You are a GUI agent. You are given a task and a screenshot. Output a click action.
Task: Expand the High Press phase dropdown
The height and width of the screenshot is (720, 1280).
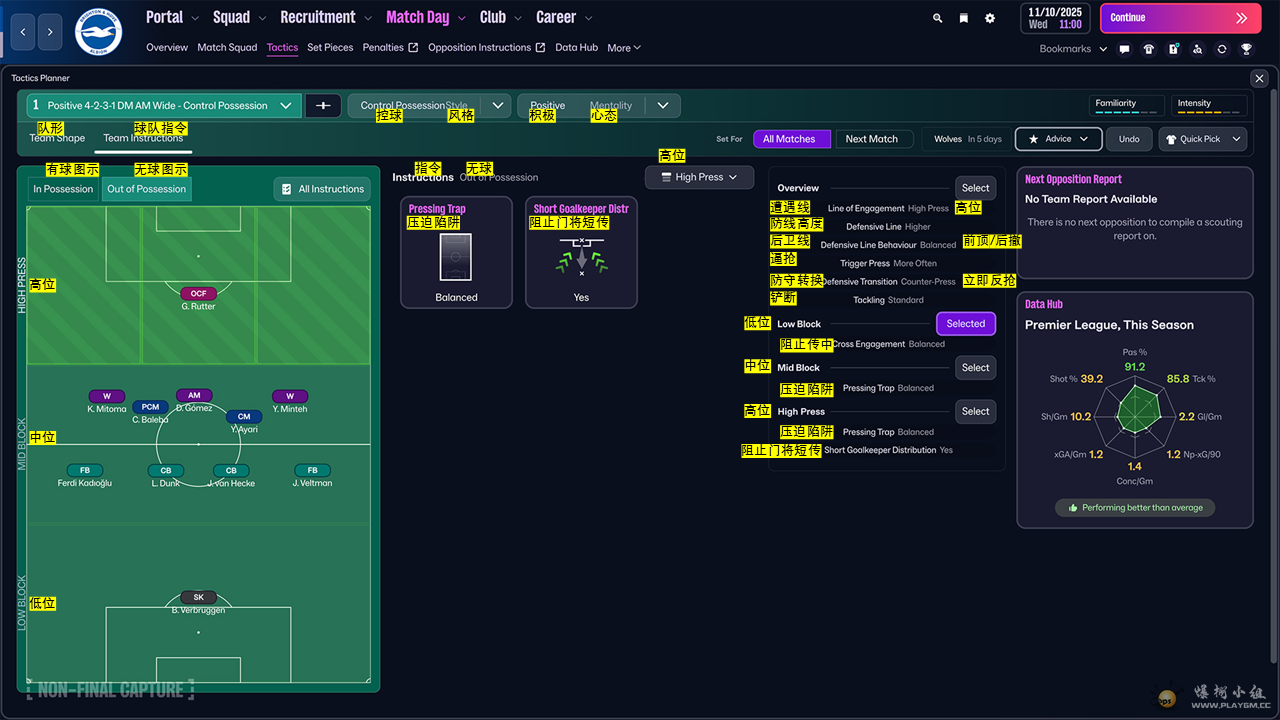coord(699,177)
